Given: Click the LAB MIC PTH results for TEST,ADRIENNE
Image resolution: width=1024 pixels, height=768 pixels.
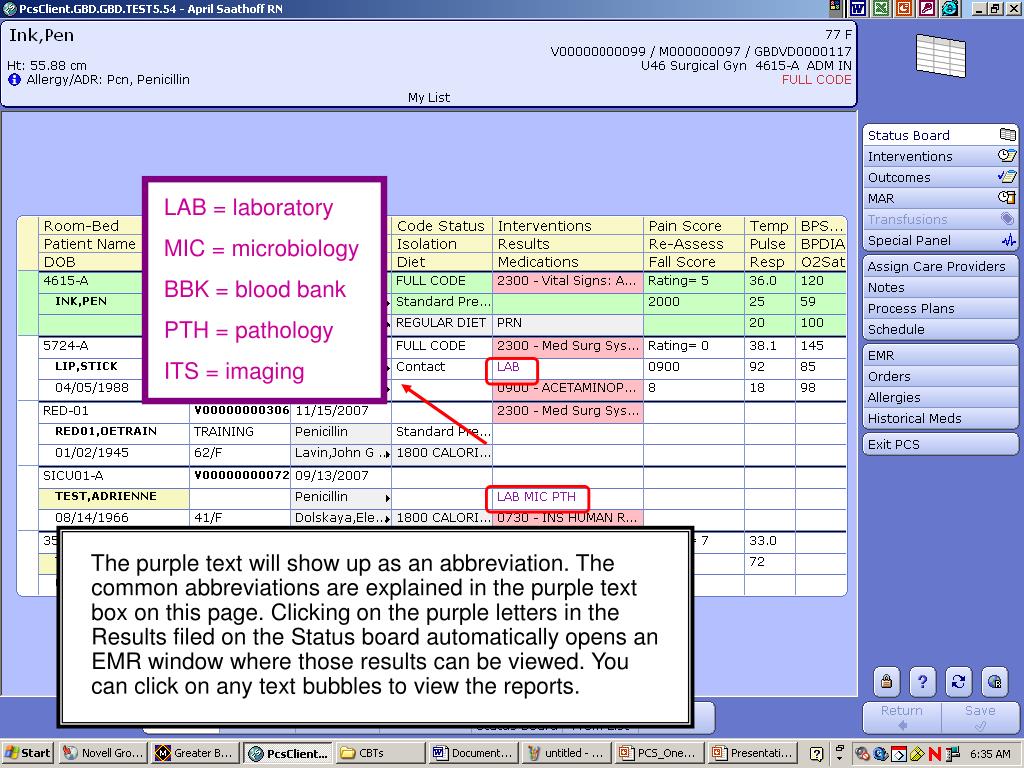Looking at the screenshot, I should click(x=536, y=497).
